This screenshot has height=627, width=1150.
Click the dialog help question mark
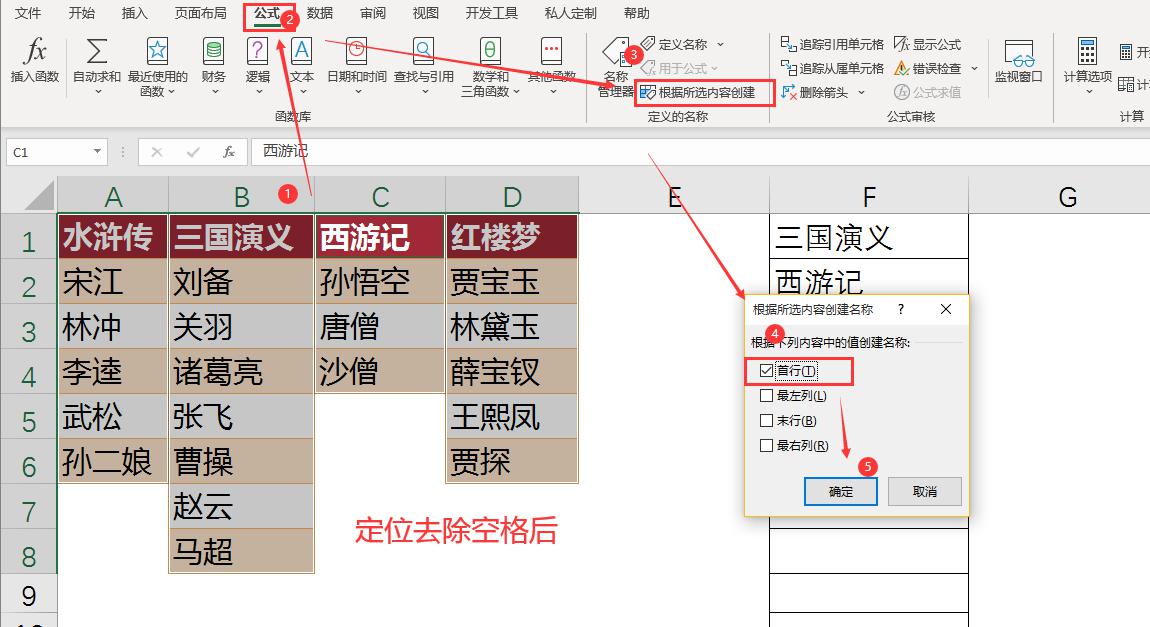pyautogui.click(x=901, y=309)
